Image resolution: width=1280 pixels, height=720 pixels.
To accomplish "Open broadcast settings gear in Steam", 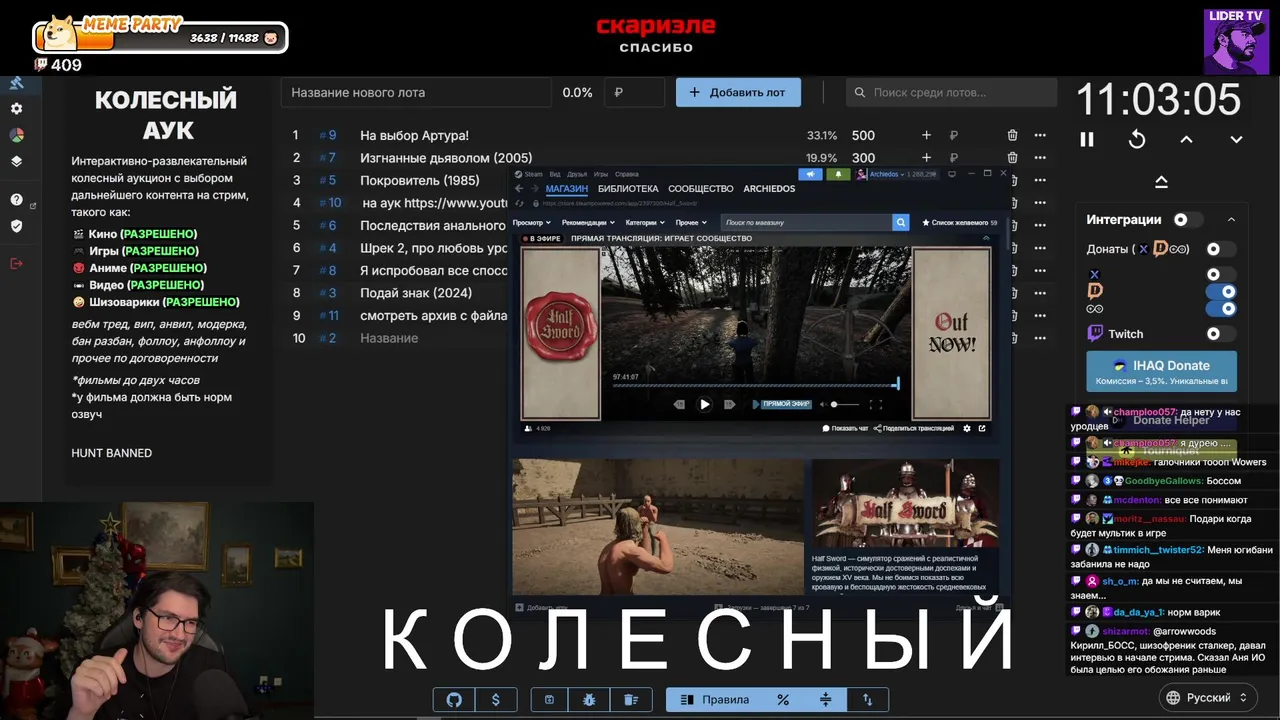I will (966, 428).
